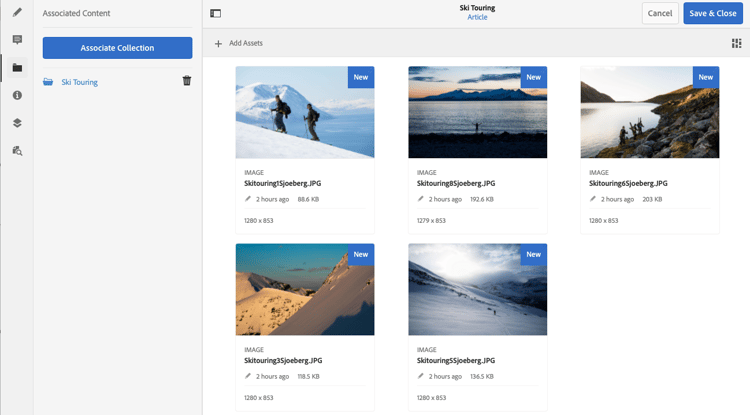This screenshot has width=750, height=415.
Task: Click the plus icon beside Add Assets
Action: pos(218,44)
